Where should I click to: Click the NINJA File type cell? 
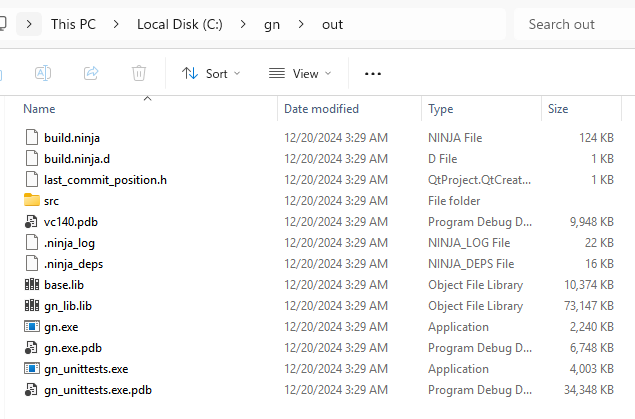(x=455, y=138)
